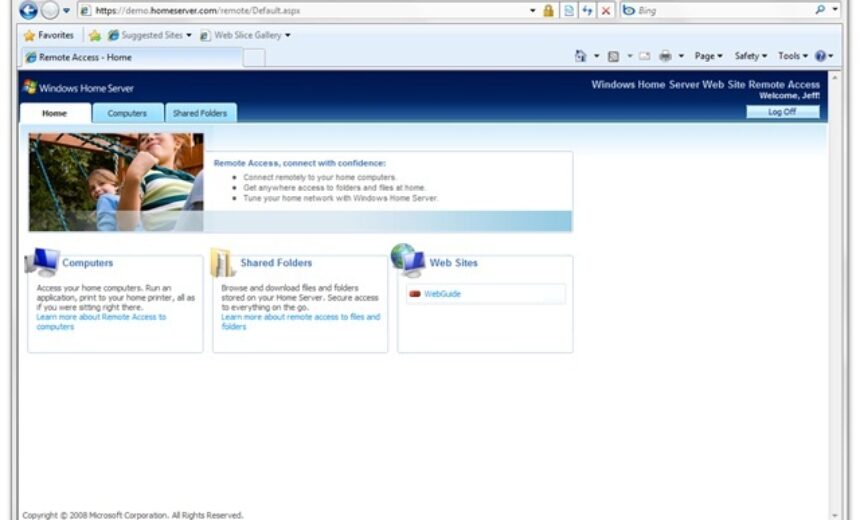This screenshot has height=520, width=860.
Task: Click the Log Off button
Action: tap(782, 112)
